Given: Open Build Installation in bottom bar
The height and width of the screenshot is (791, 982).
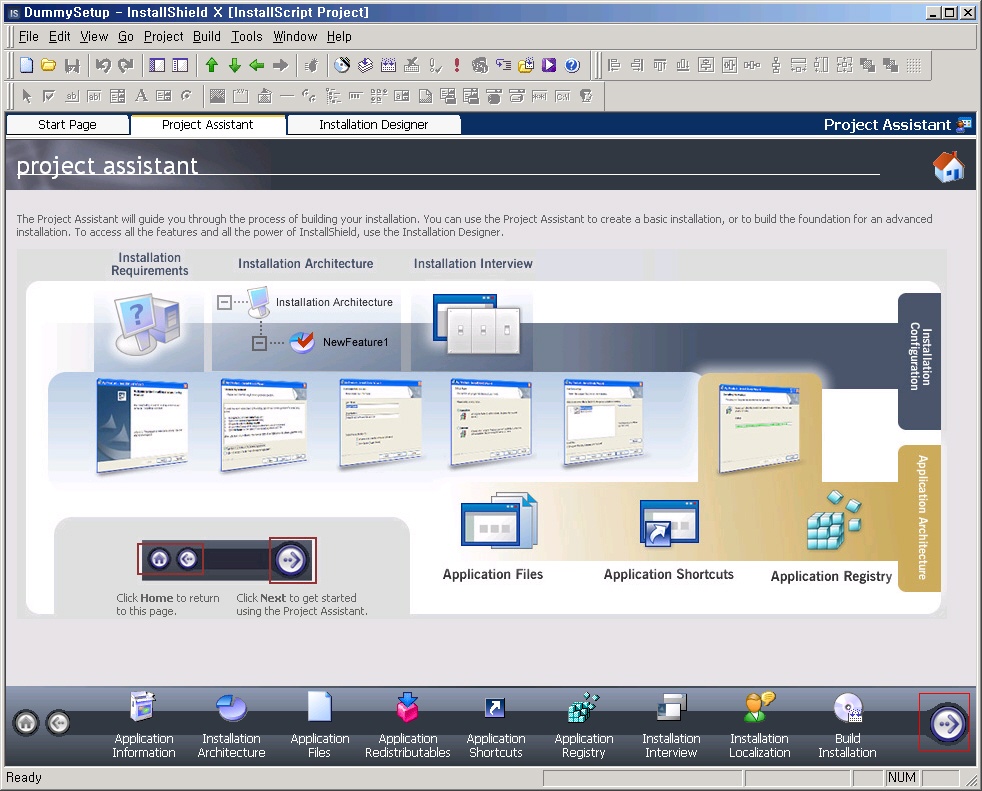Looking at the screenshot, I should (847, 725).
